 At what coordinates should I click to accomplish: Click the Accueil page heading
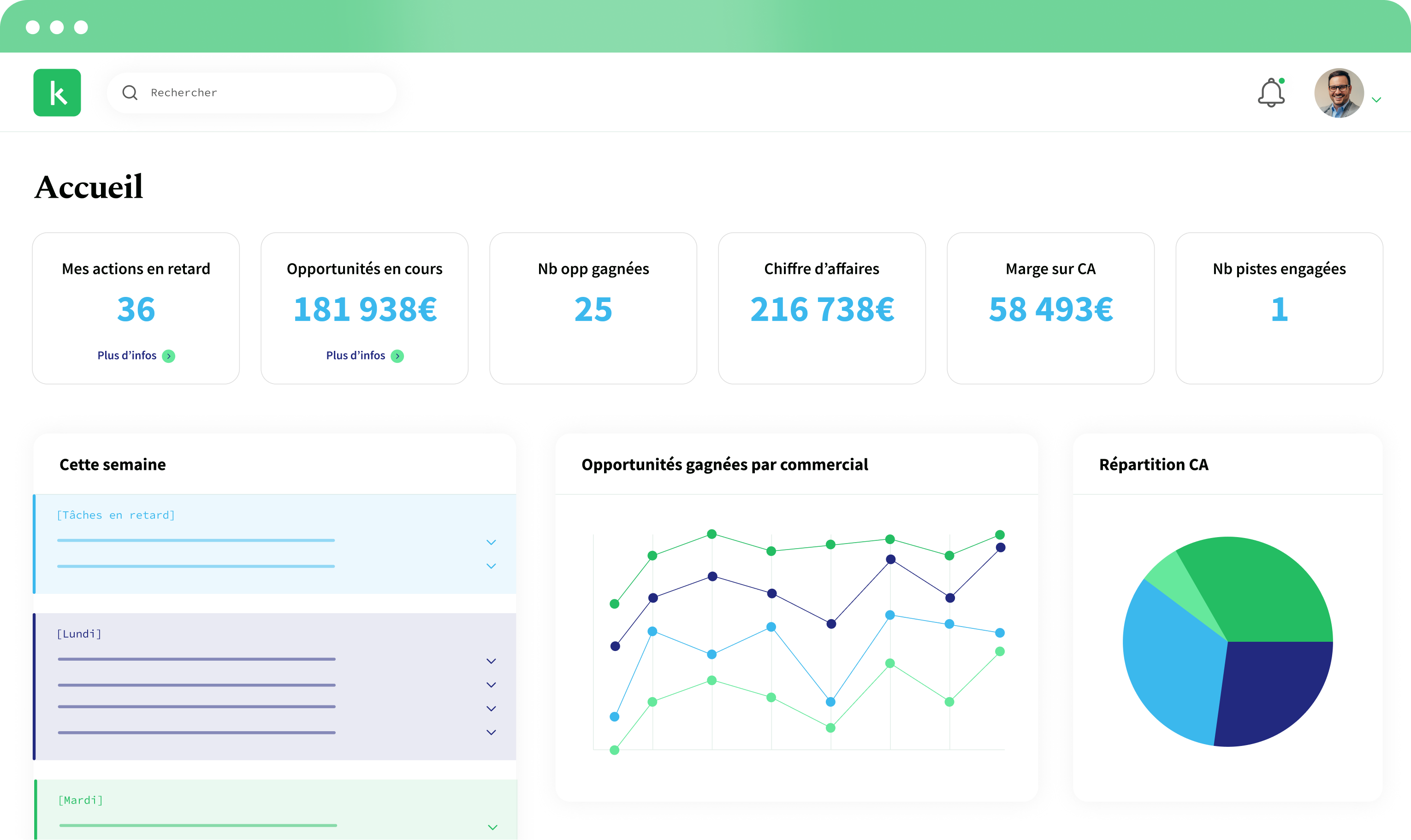click(89, 187)
